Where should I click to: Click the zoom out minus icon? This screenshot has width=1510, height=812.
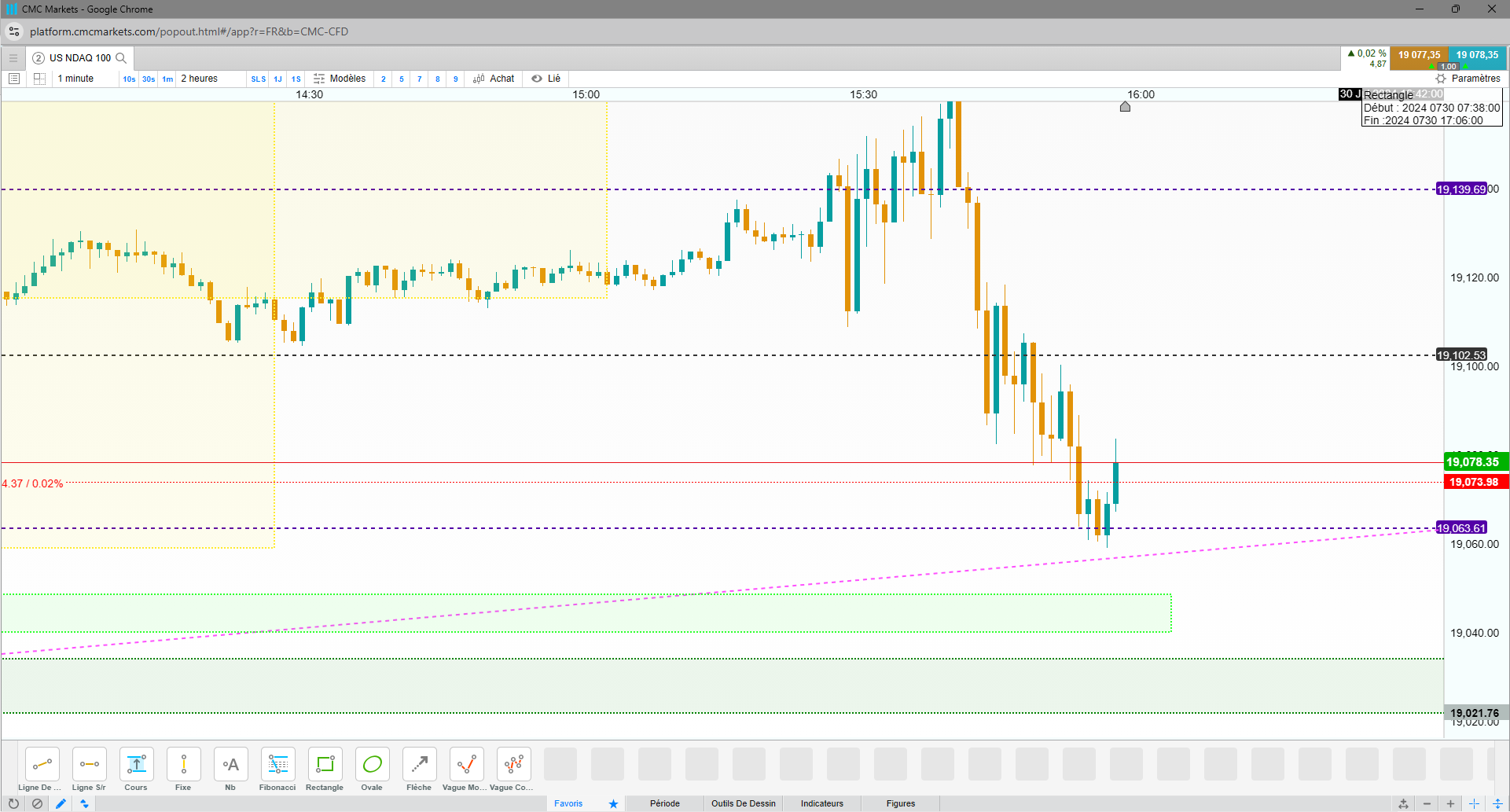(1427, 803)
